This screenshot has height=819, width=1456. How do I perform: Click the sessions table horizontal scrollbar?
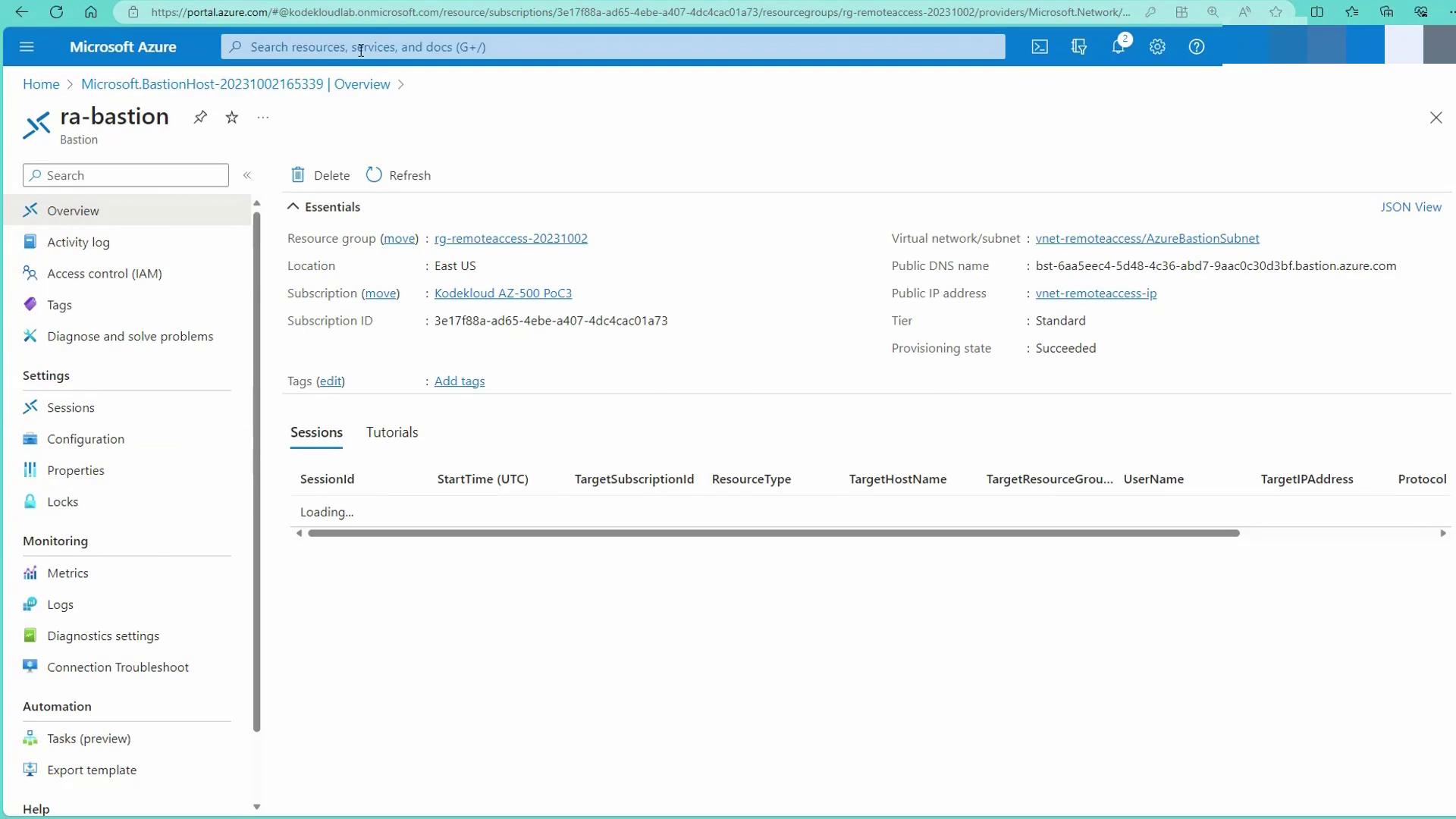pyautogui.click(x=773, y=533)
